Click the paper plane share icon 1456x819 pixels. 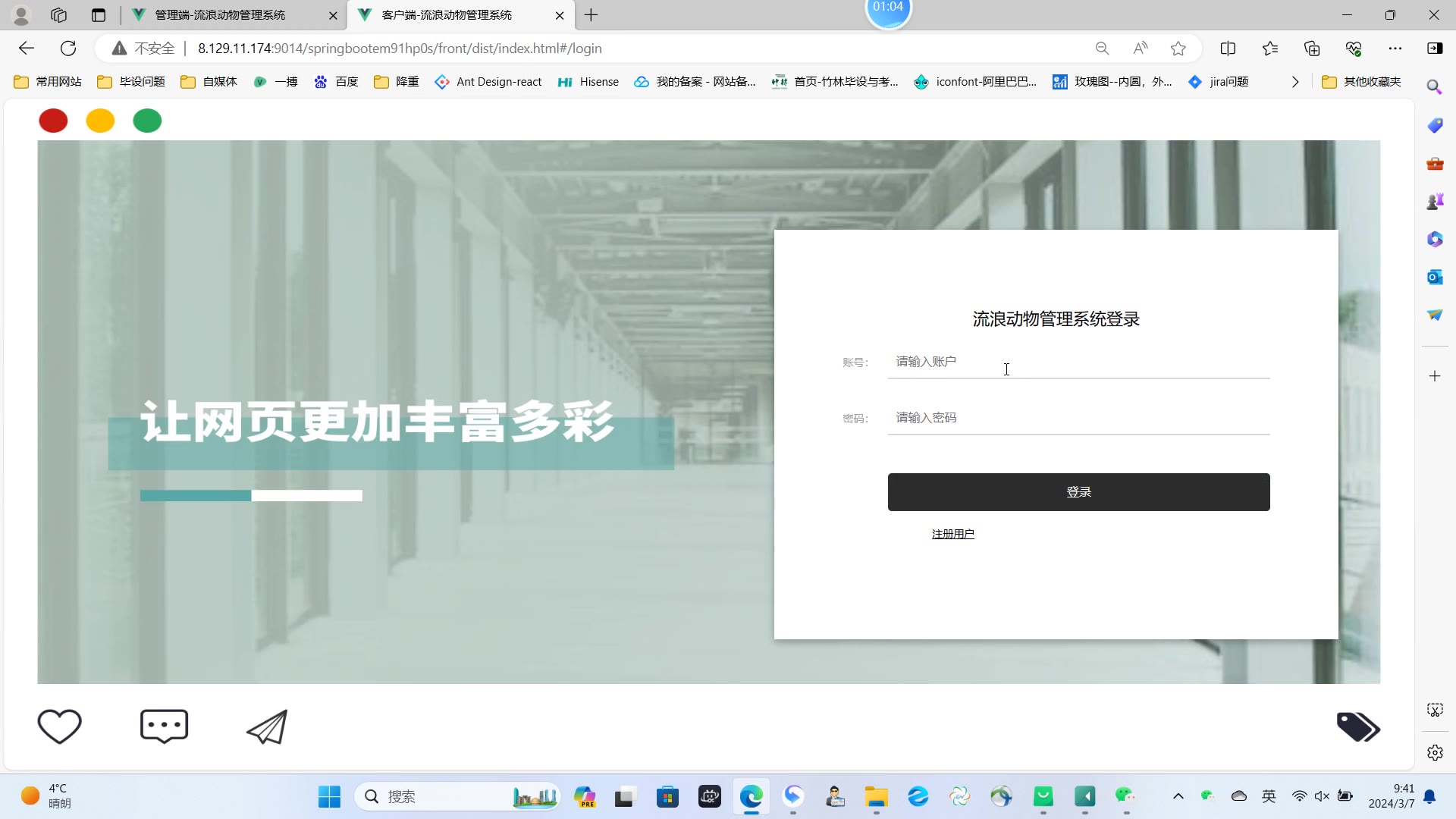[267, 726]
